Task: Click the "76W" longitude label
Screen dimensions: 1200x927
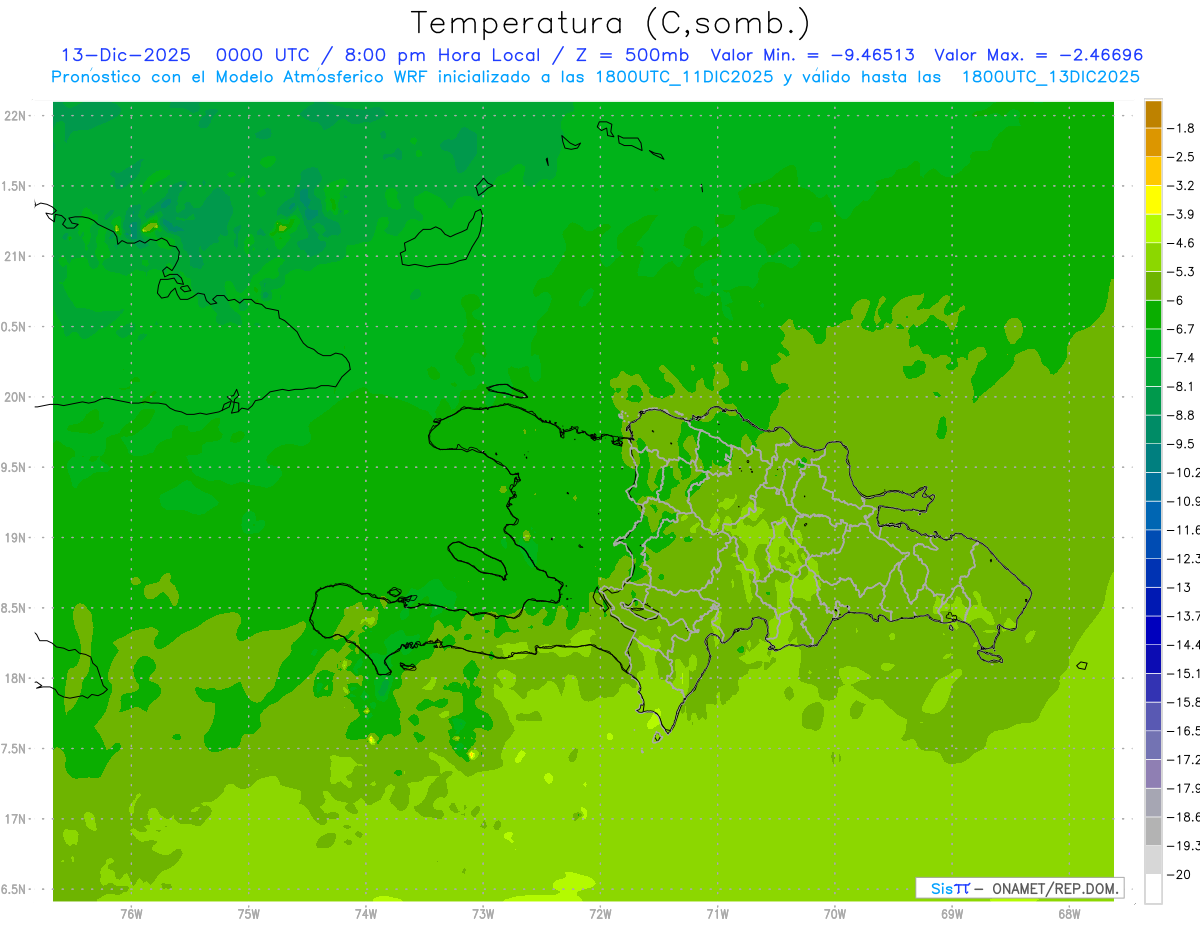Action: 131,914
